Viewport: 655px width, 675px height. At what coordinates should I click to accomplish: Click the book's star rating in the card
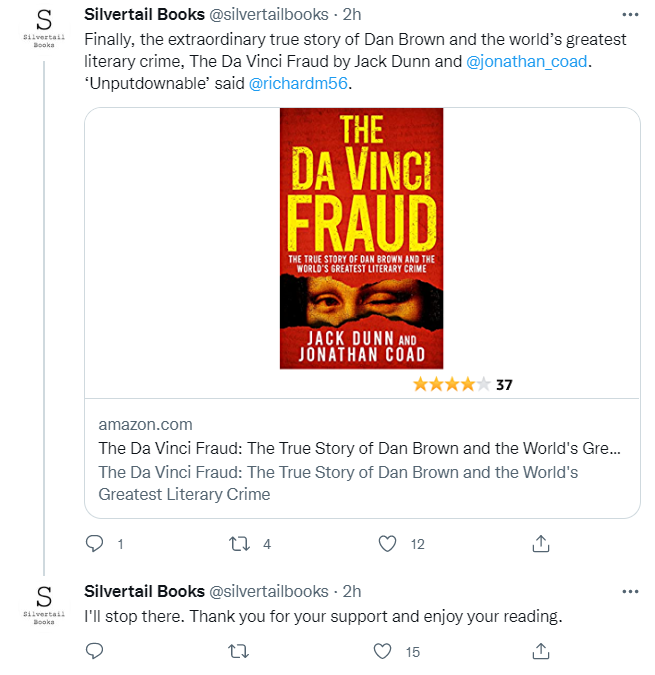pos(452,384)
